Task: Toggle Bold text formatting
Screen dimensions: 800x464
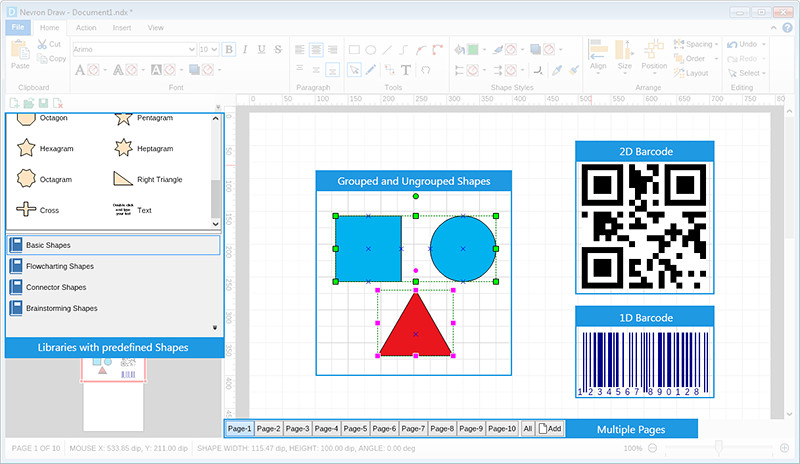Action: tap(229, 49)
